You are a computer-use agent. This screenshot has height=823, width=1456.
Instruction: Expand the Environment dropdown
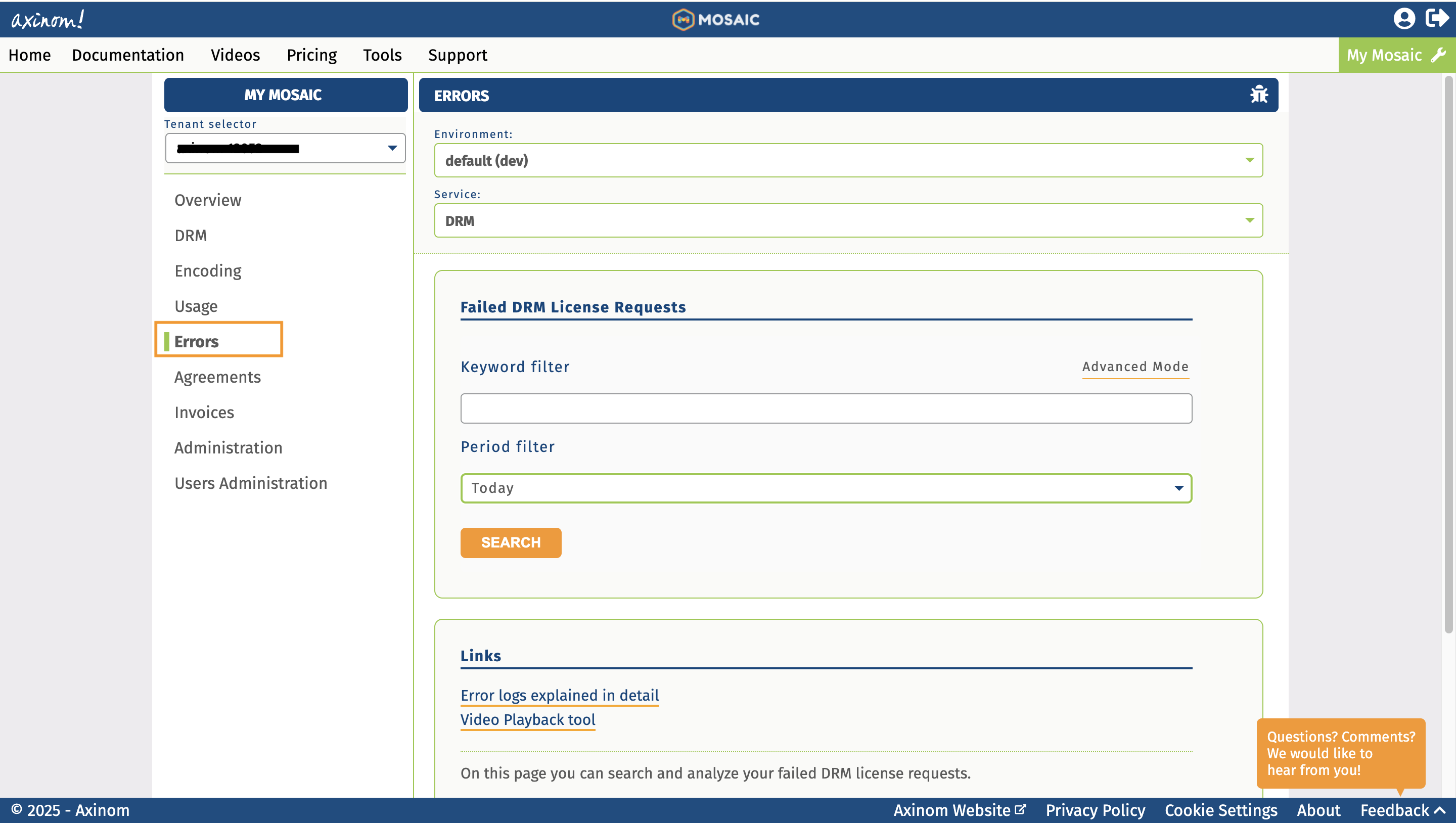(x=848, y=161)
